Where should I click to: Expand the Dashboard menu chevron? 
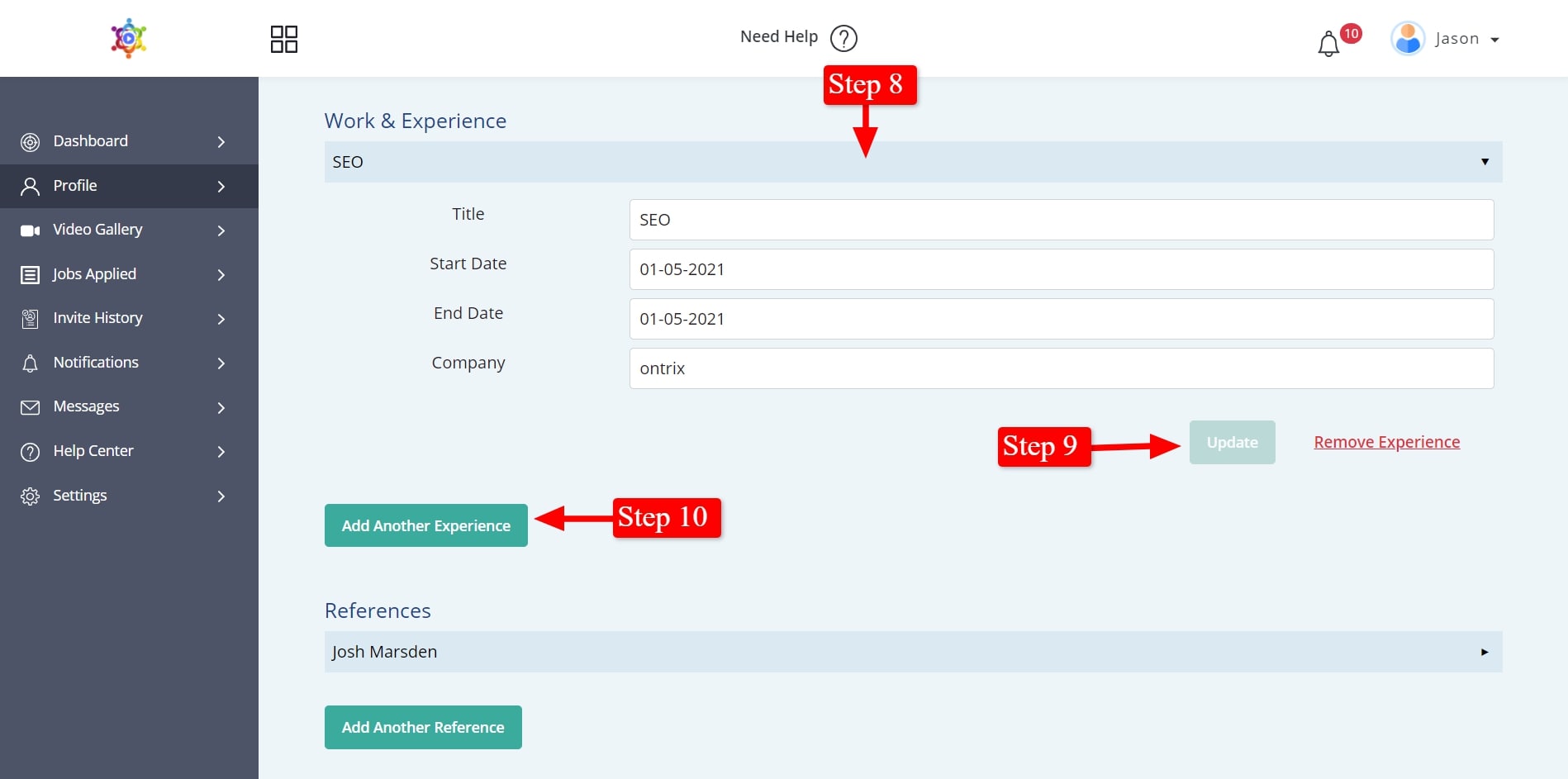coord(221,142)
